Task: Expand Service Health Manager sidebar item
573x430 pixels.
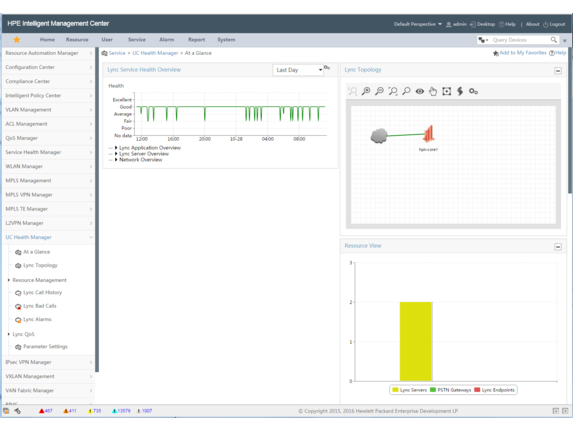Action: click(x=48, y=152)
